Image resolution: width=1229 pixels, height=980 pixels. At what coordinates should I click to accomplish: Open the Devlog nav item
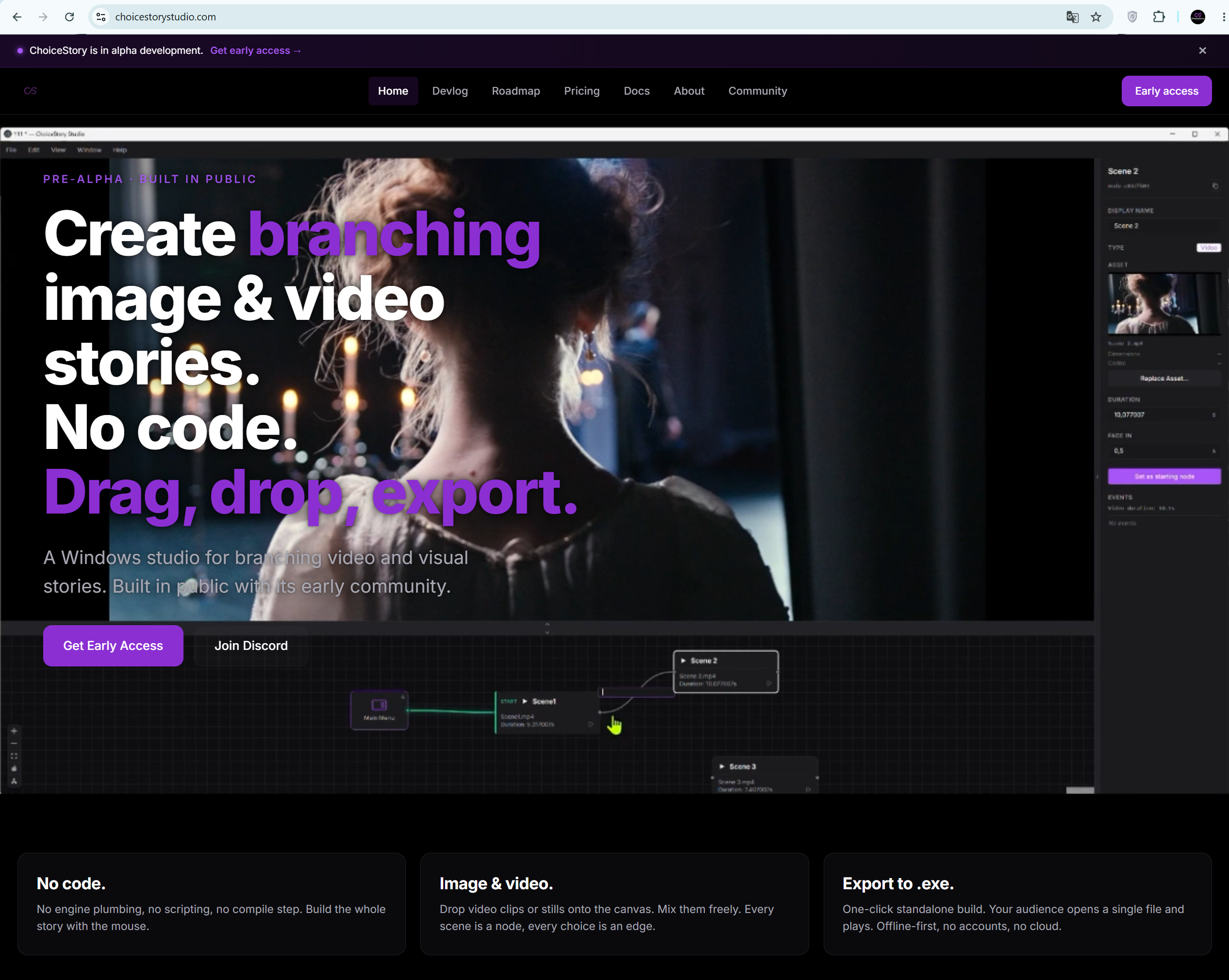tap(450, 91)
